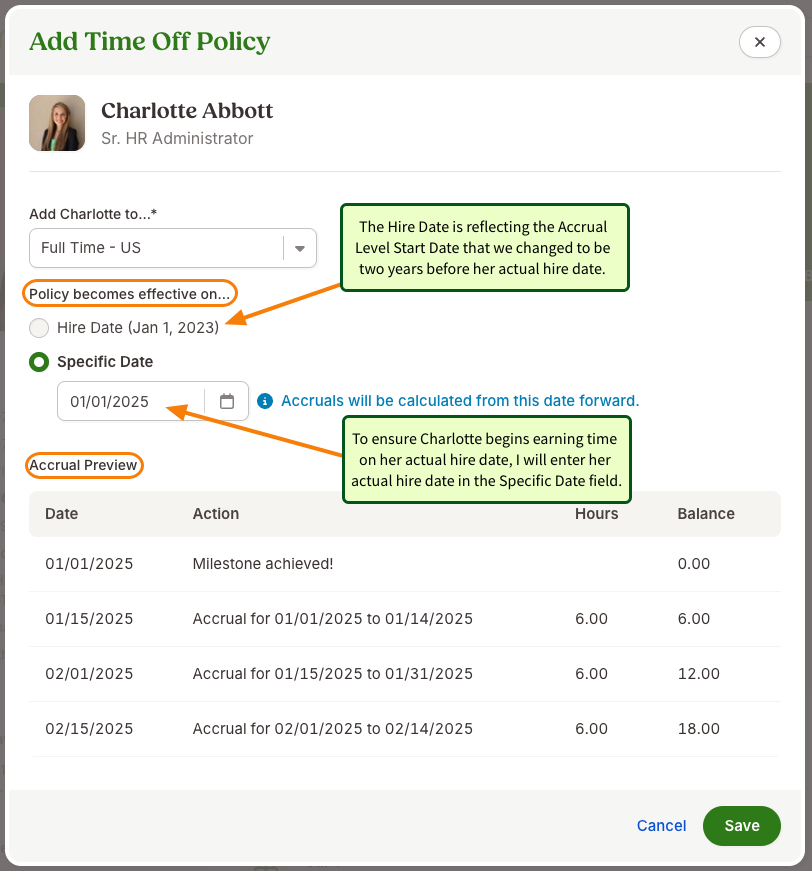Click the Add Time Off Policy title

[150, 42]
